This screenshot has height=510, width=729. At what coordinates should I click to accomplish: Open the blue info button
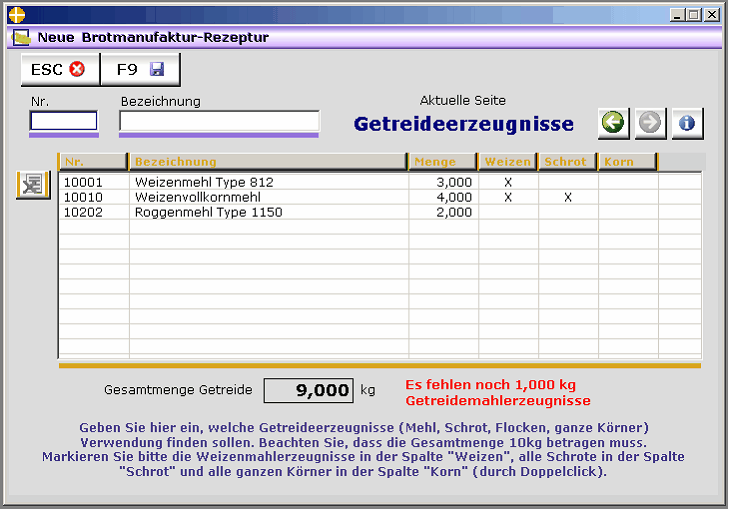click(x=687, y=123)
